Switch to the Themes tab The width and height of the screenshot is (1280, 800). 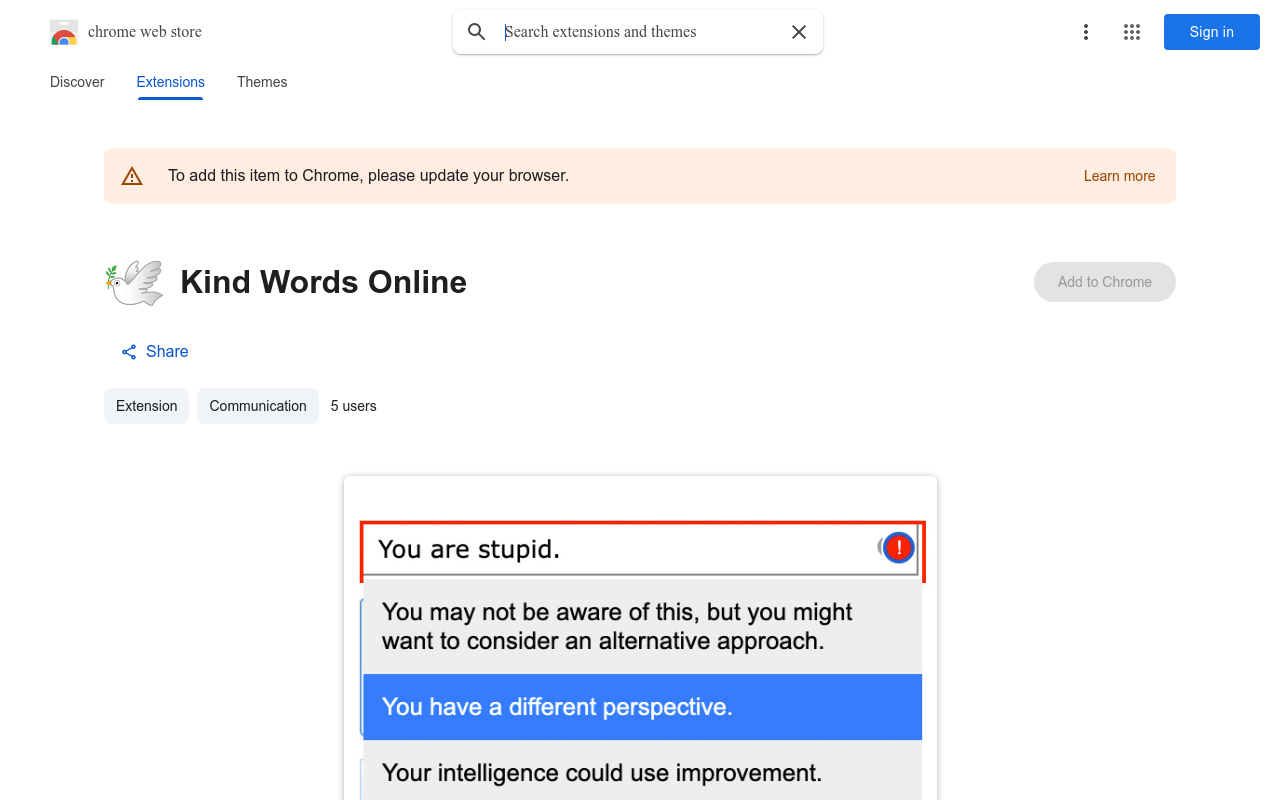(x=262, y=82)
